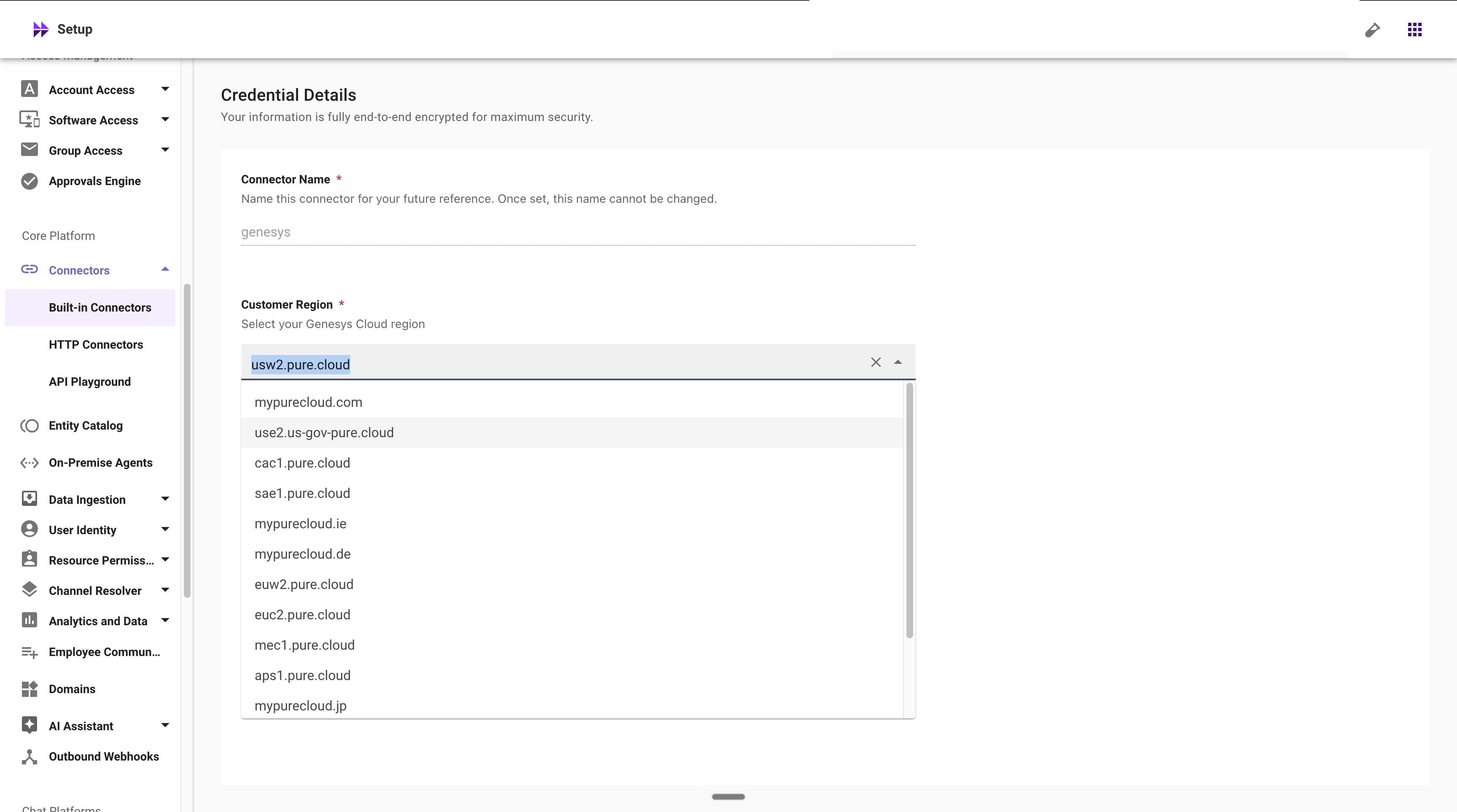Open the On-Premise Agents page
The image size is (1457, 812).
coord(101,462)
